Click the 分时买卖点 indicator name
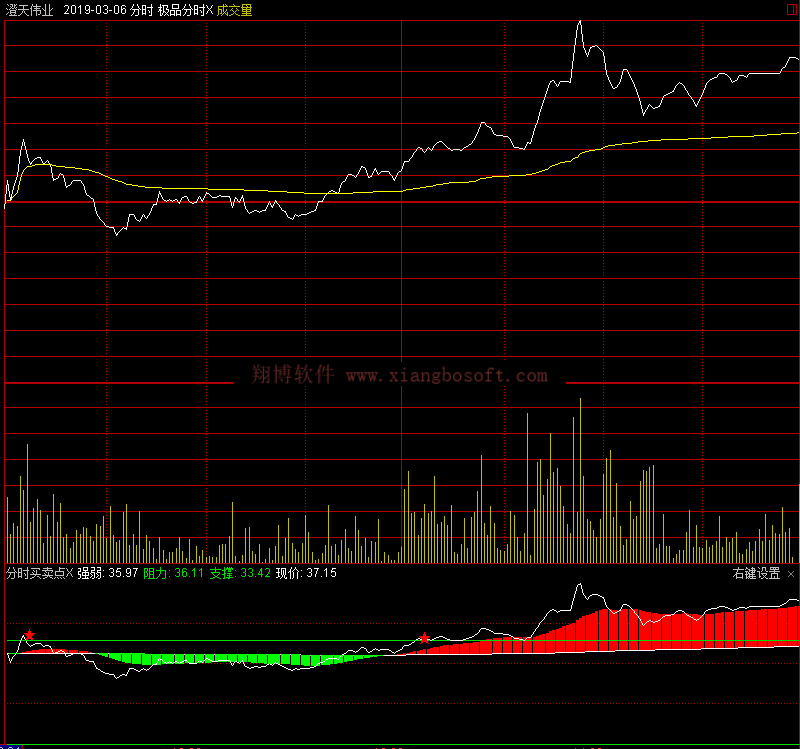800x749 pixels. [34, 574]
